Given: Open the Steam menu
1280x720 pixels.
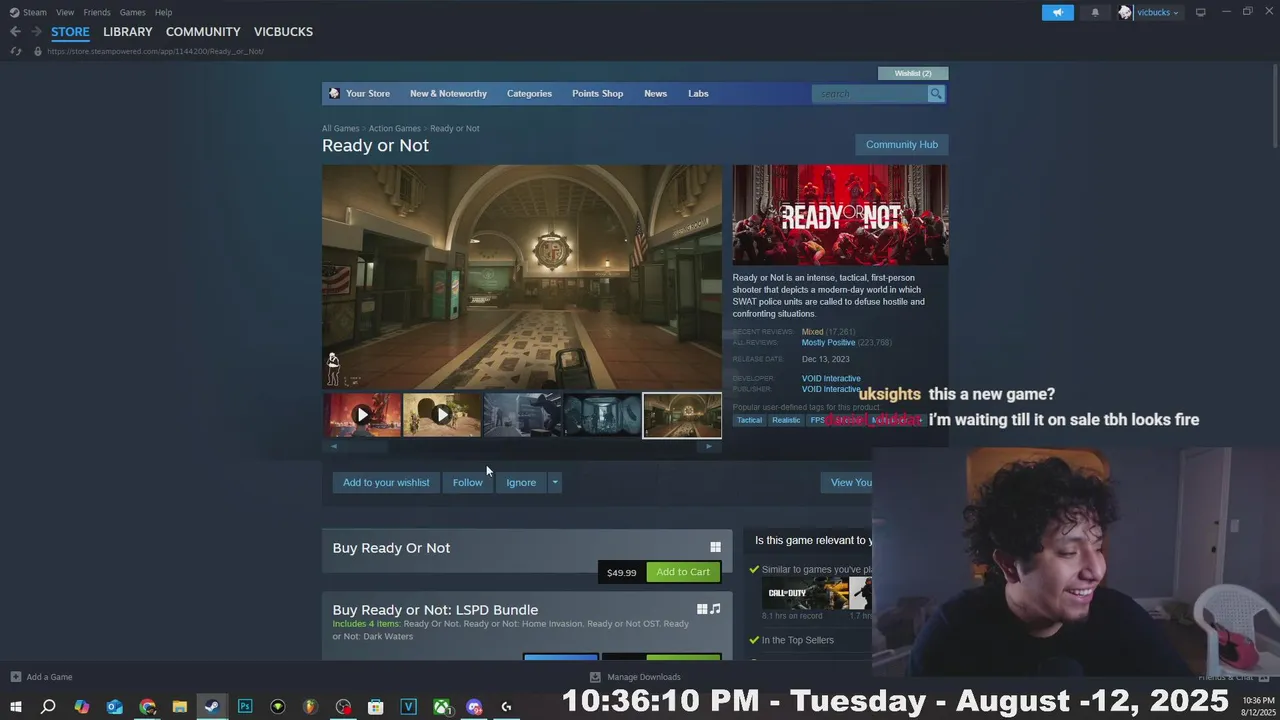Looking at the screenshot, I should point(28,12).
